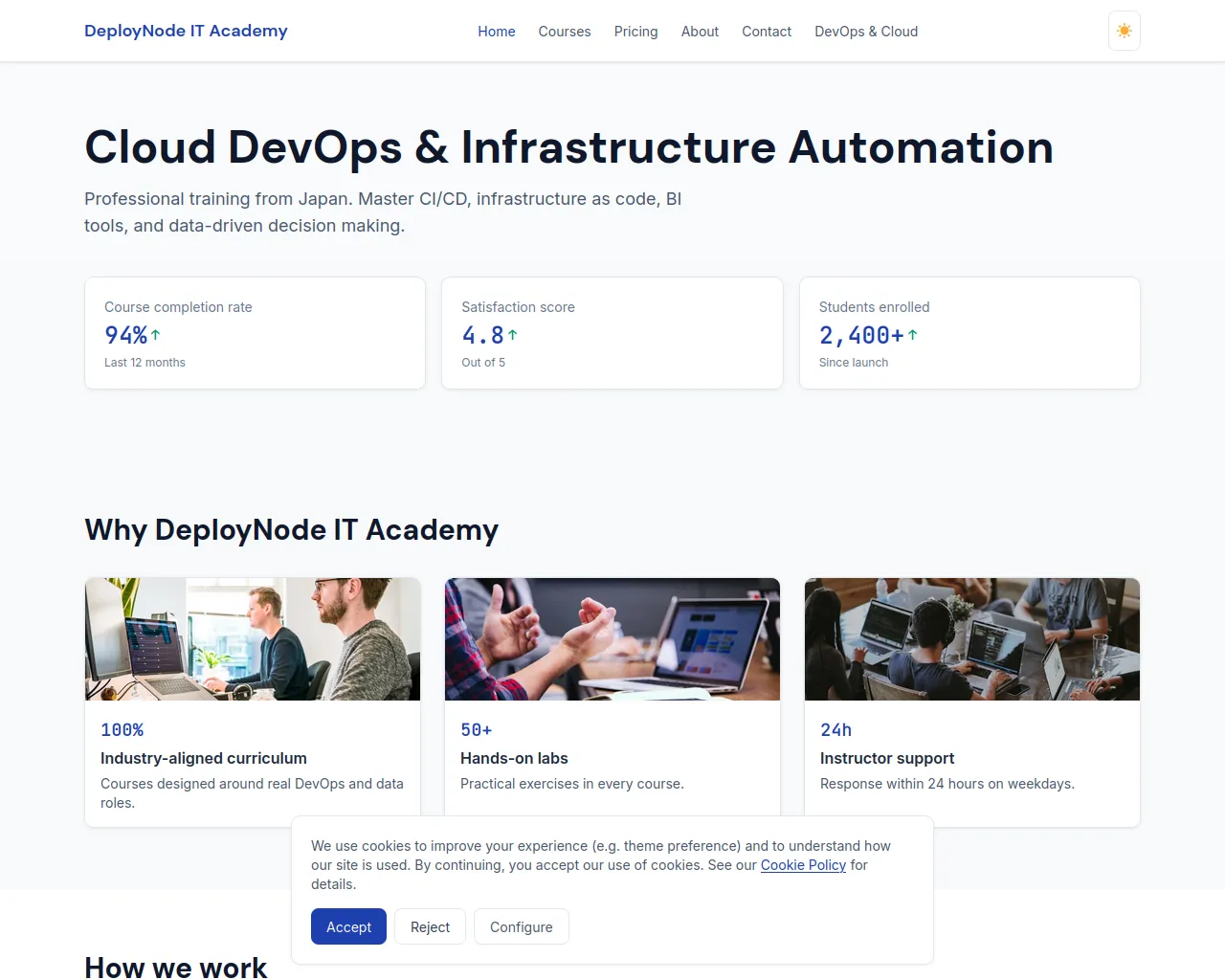Click "Response within 24 hours on weekdays." text
This screenshot has height=980, width=1225.
[947, 784]
